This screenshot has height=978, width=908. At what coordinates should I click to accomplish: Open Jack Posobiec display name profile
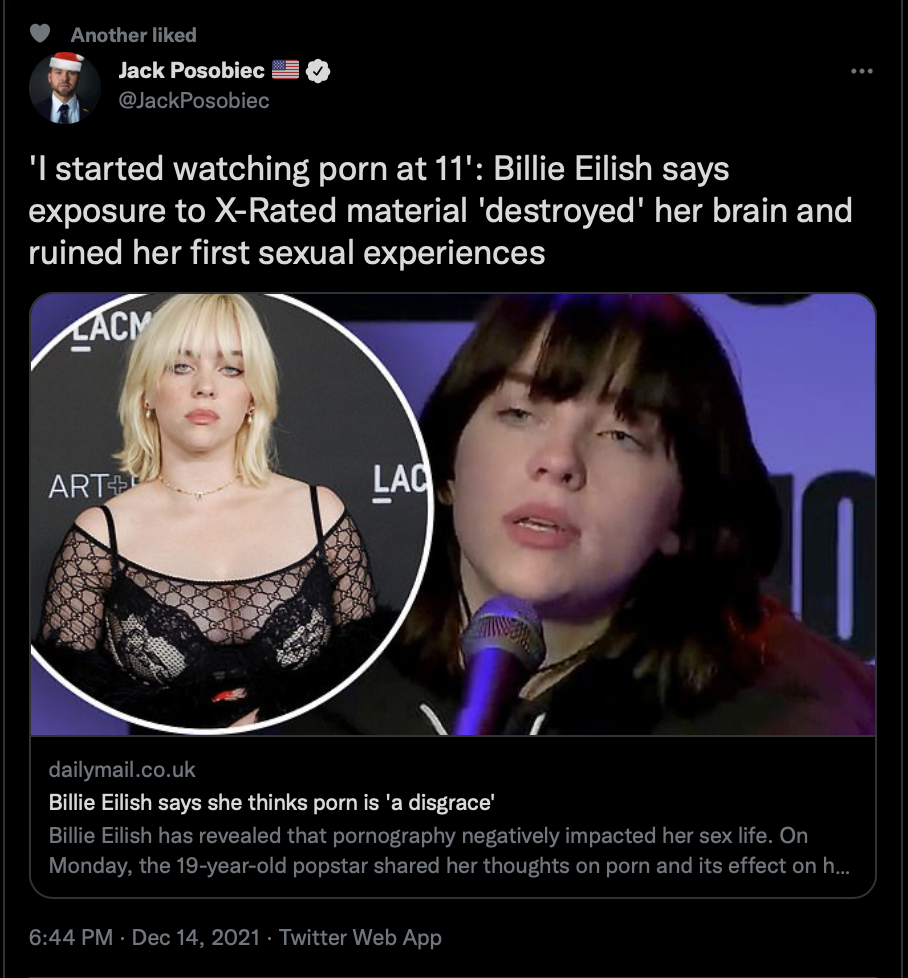click(x=191, y=70)
